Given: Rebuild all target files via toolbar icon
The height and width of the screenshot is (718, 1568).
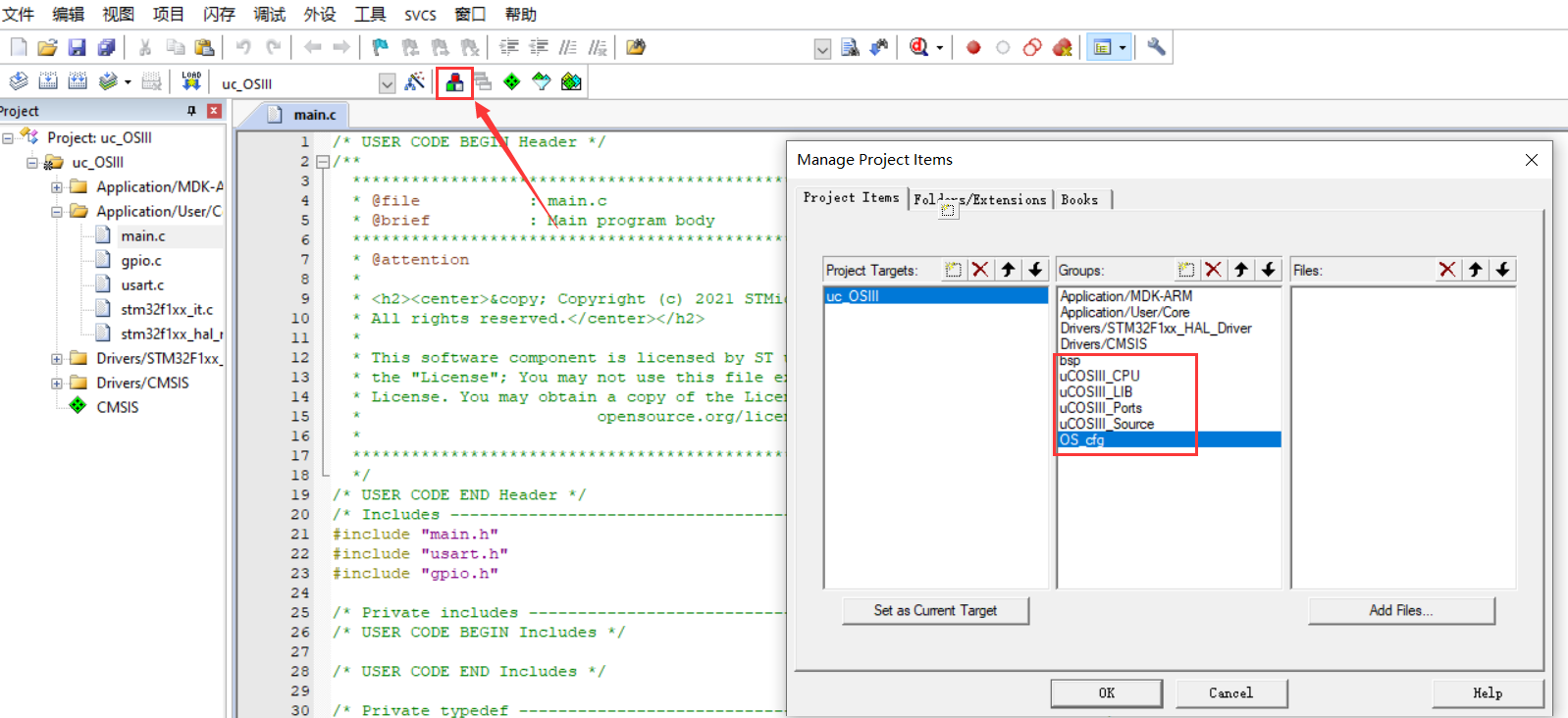Looking at the screenshot, I should coord(78,81).
